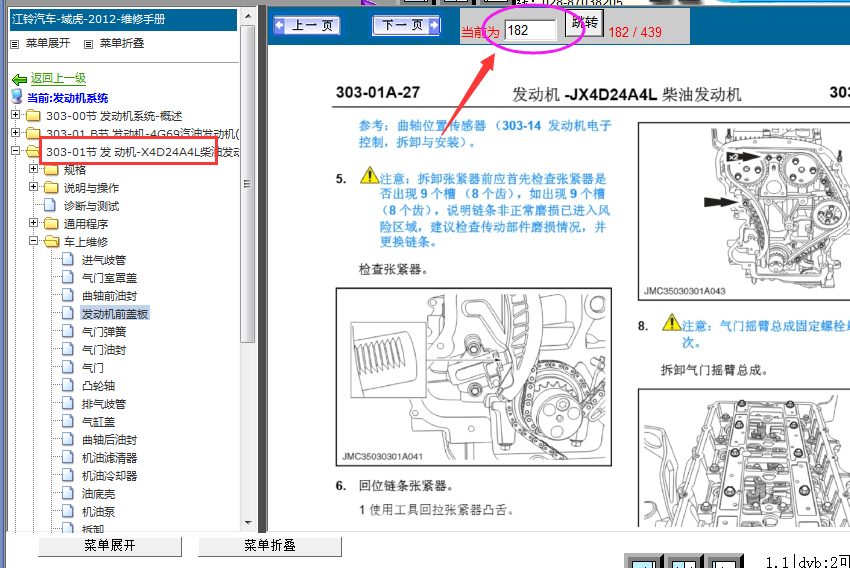Viewport: 850px width, 568px height.
Task: Open the 气缸盖 page
Action: tap(98, 422)
